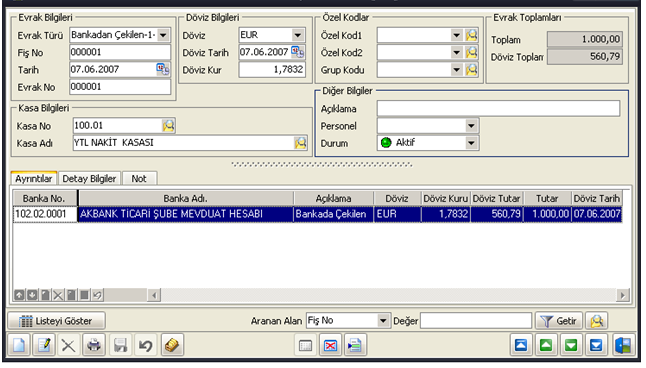
Task: Open the Evrak Türü dropdown
Action: click(x=163, y=35)
